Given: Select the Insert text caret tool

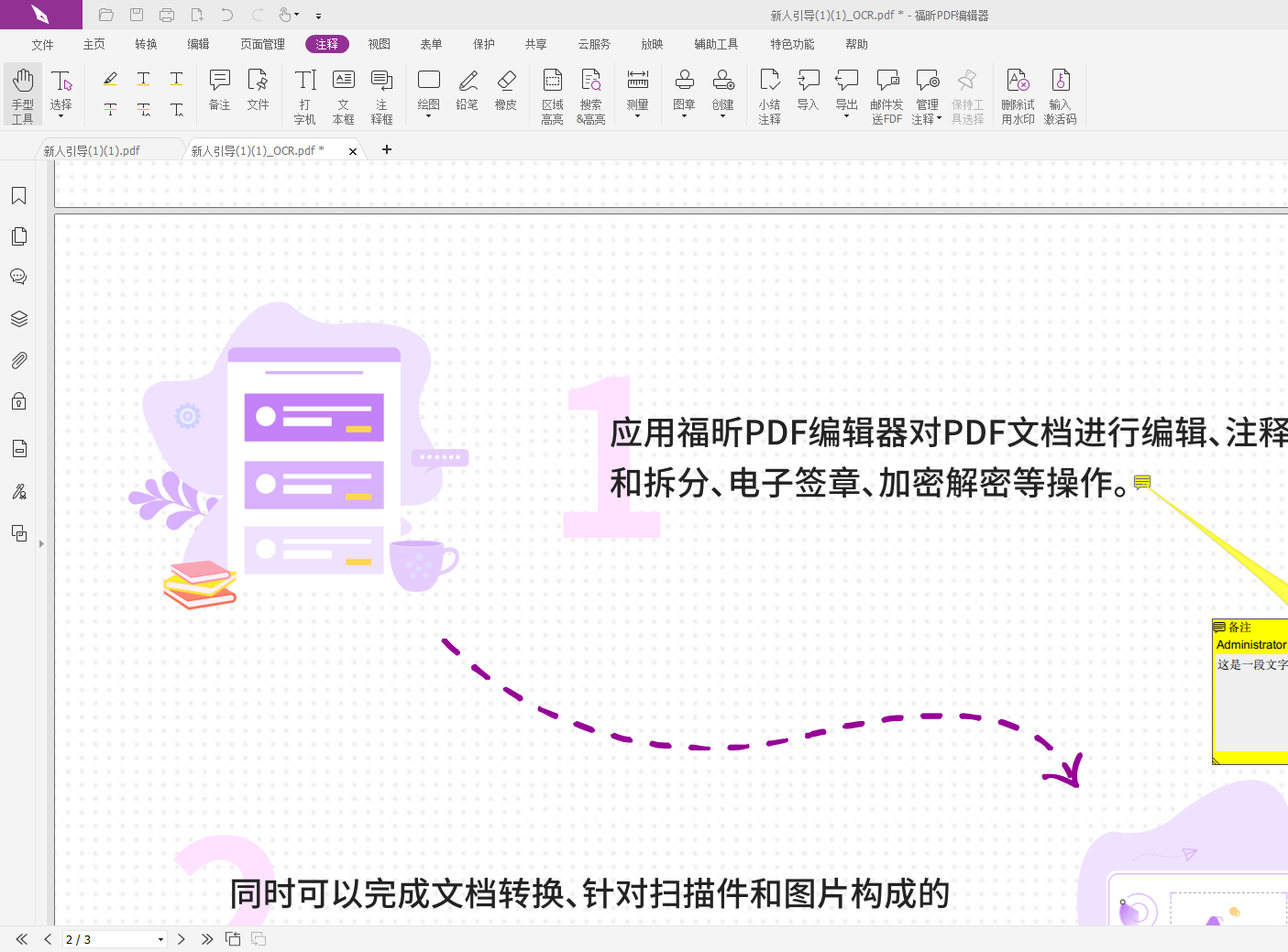Looking at the screenshot, I should click(177, 110).
